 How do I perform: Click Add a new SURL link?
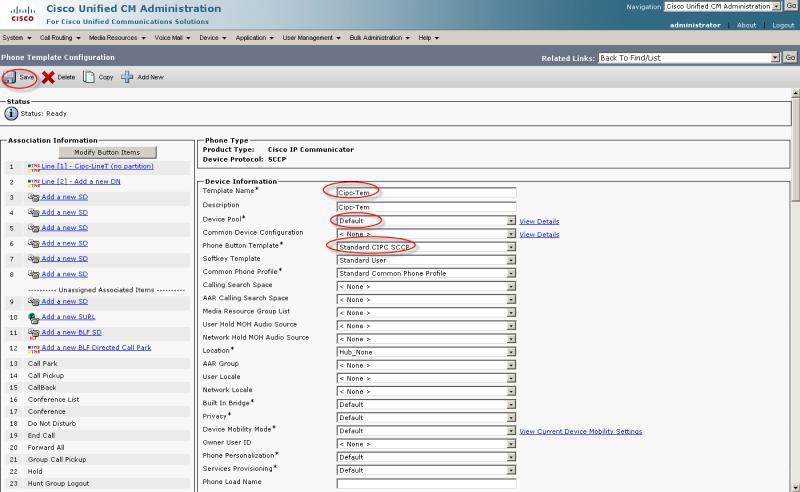coord(68,317)
